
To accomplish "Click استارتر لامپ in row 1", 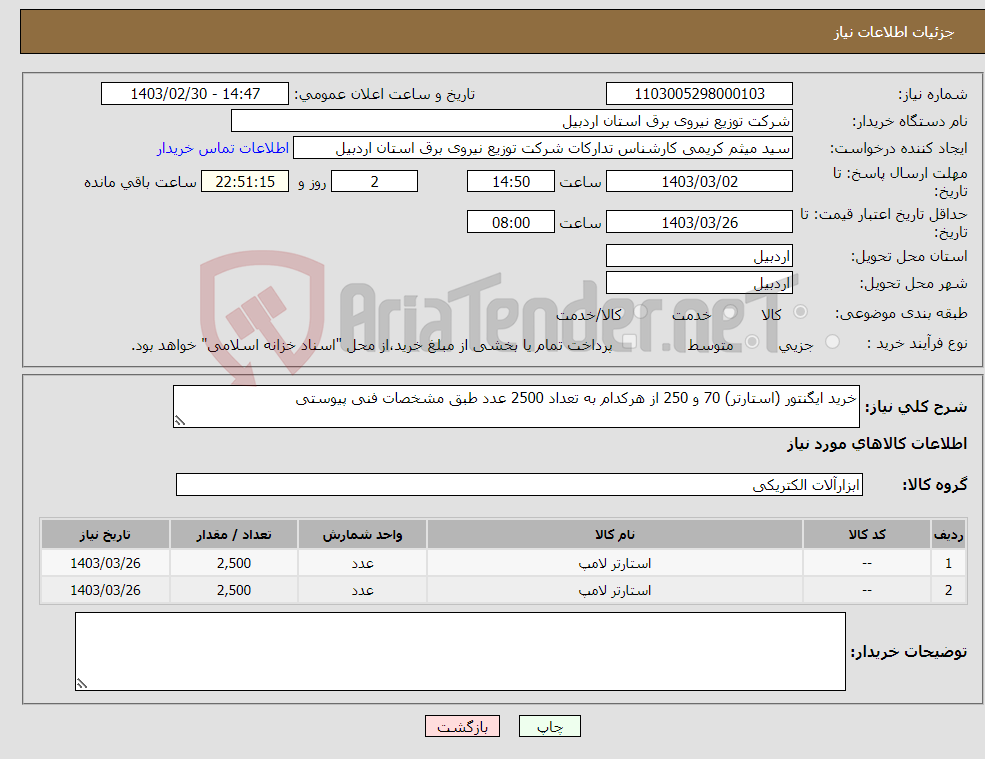I will tap(615, 564).
